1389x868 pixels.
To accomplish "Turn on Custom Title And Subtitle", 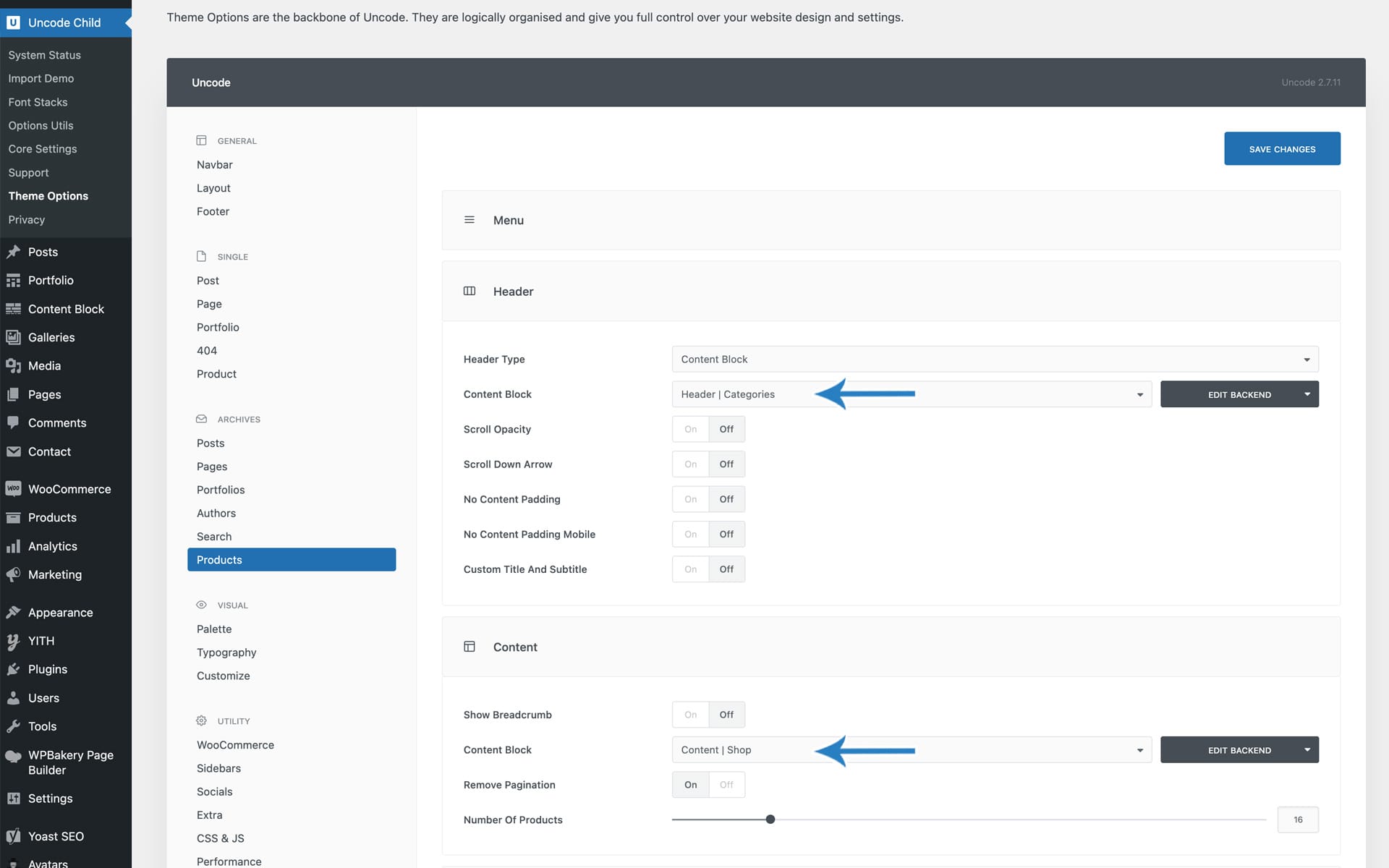I will pyautogui.click(x=691, y=569).
